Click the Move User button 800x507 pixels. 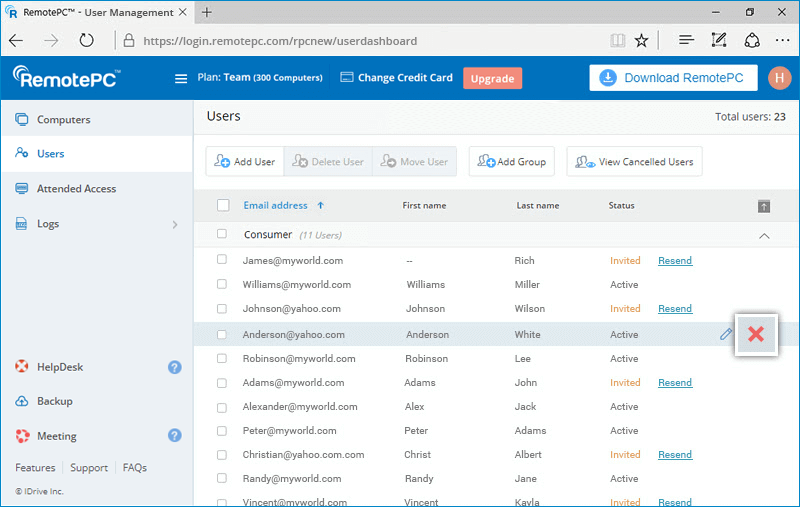pos(414,162)
